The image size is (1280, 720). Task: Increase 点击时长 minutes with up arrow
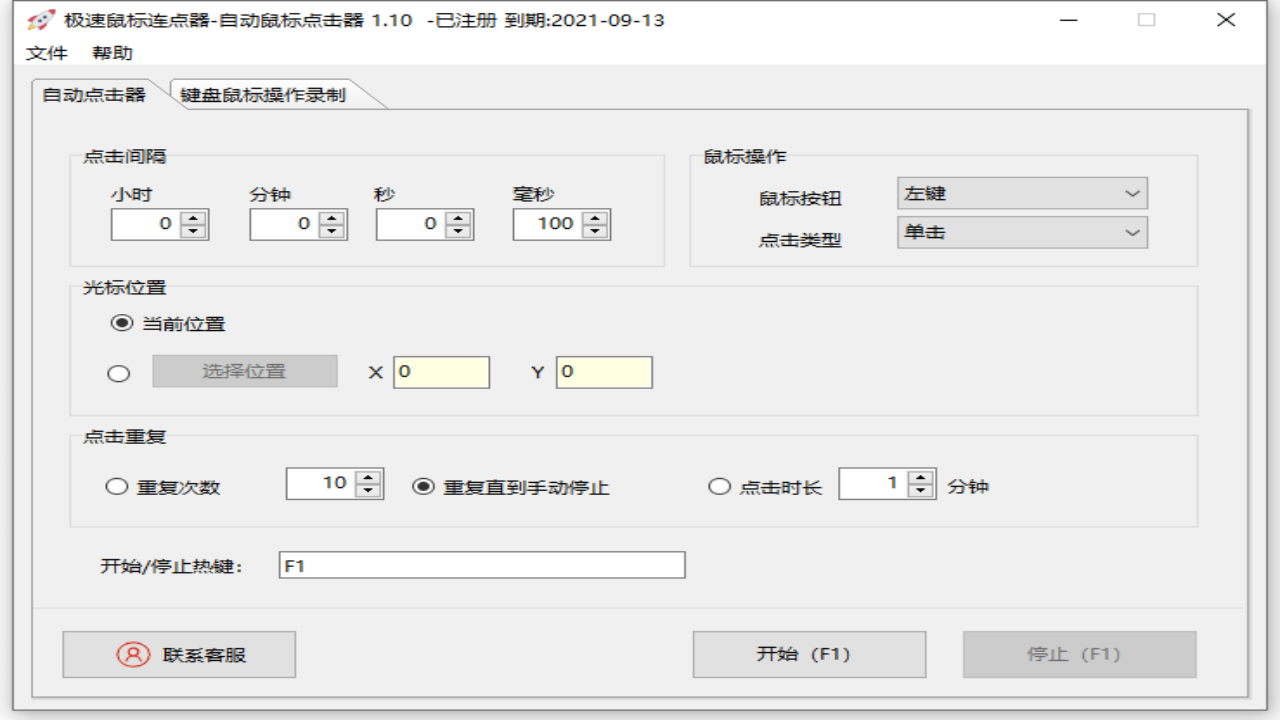click(921, 477)
